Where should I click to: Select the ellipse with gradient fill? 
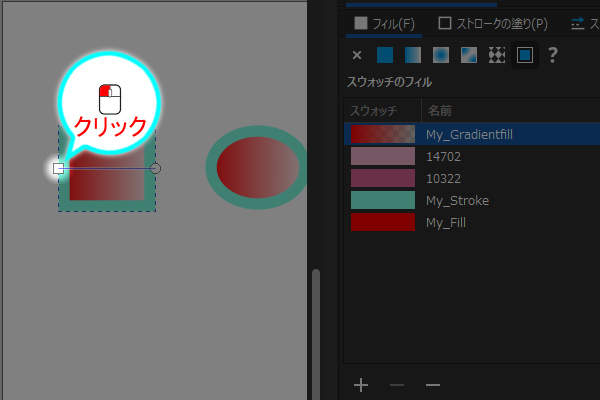(x=257, y=167)
